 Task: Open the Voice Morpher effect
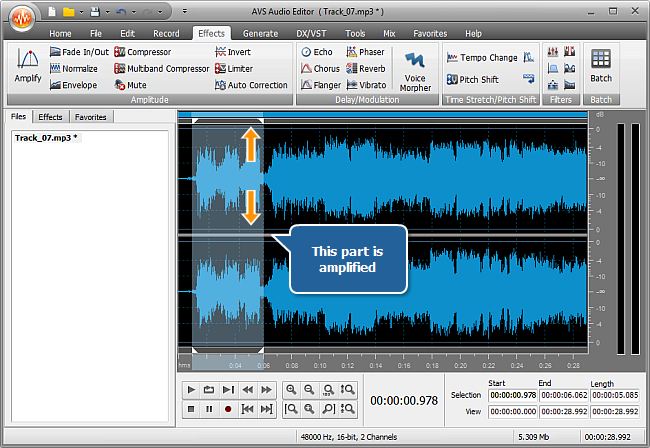(x=415, y=70)
